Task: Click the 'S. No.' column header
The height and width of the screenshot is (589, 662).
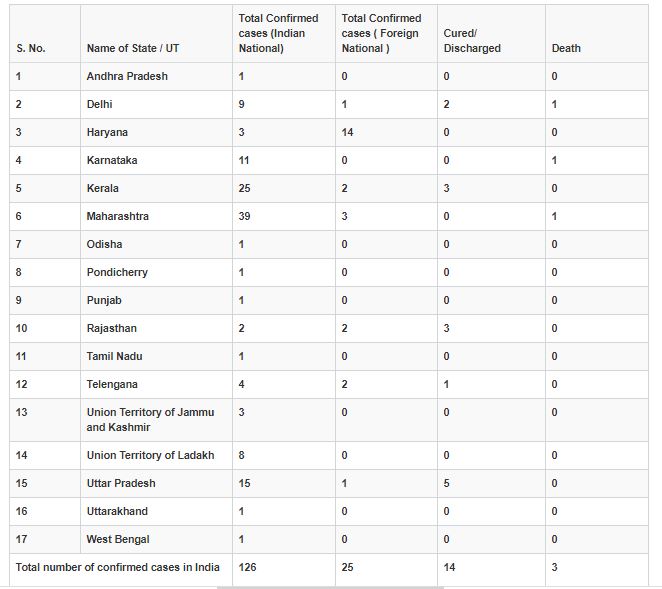Action: tap(31, 48)
